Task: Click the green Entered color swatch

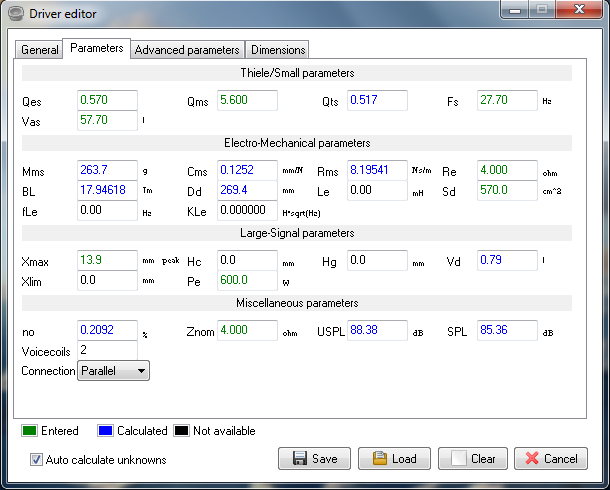Action: pyautogui.click(x=30, y=431)
